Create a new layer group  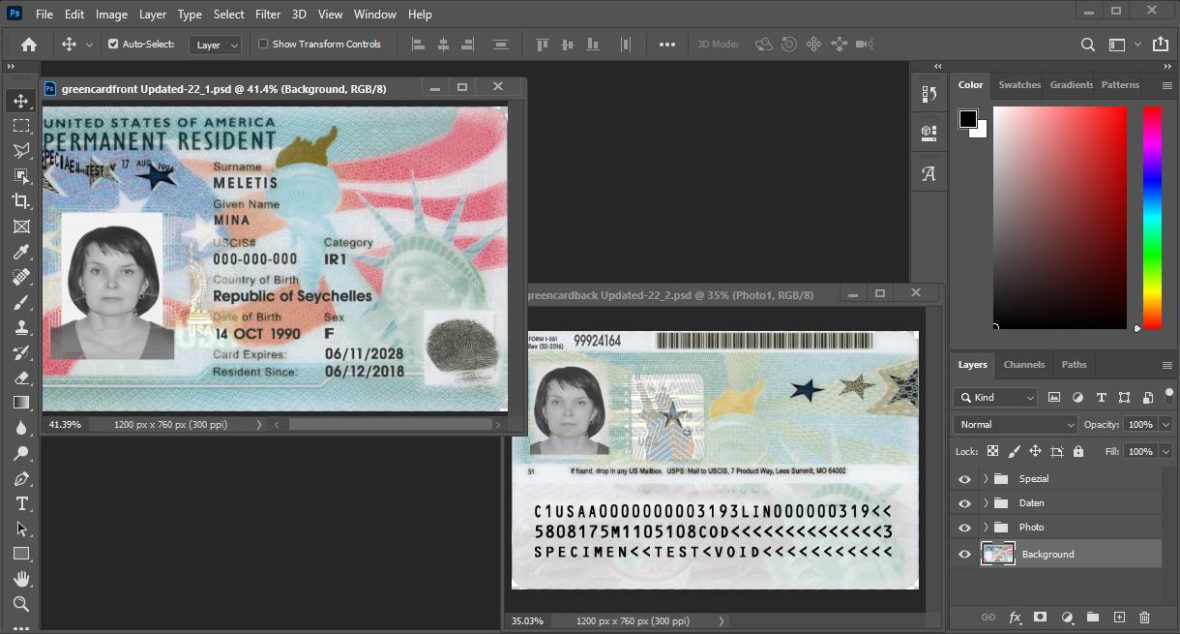(1092, 617)
